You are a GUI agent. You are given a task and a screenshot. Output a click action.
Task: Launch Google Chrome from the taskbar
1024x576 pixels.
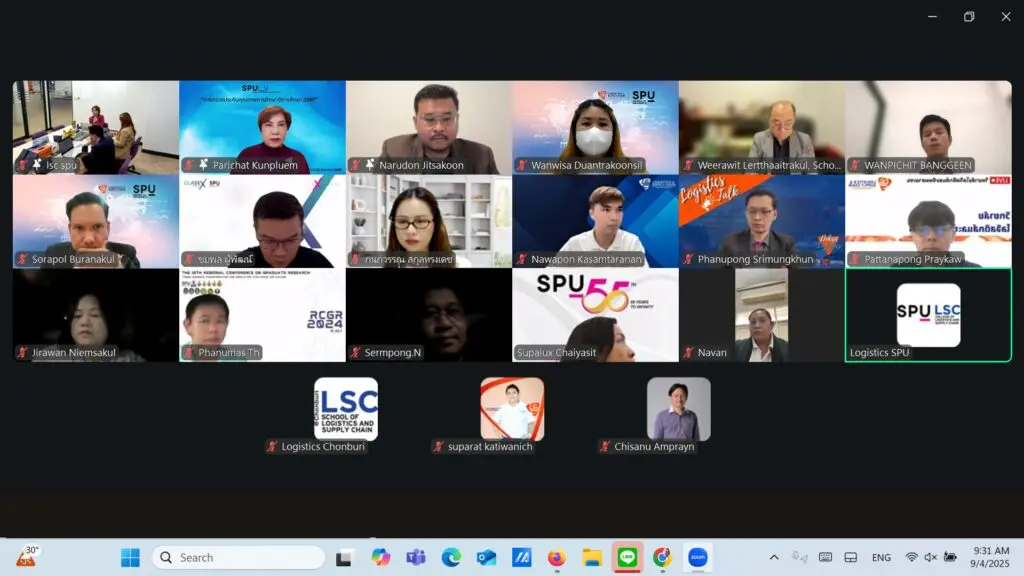tap(662, 557)
